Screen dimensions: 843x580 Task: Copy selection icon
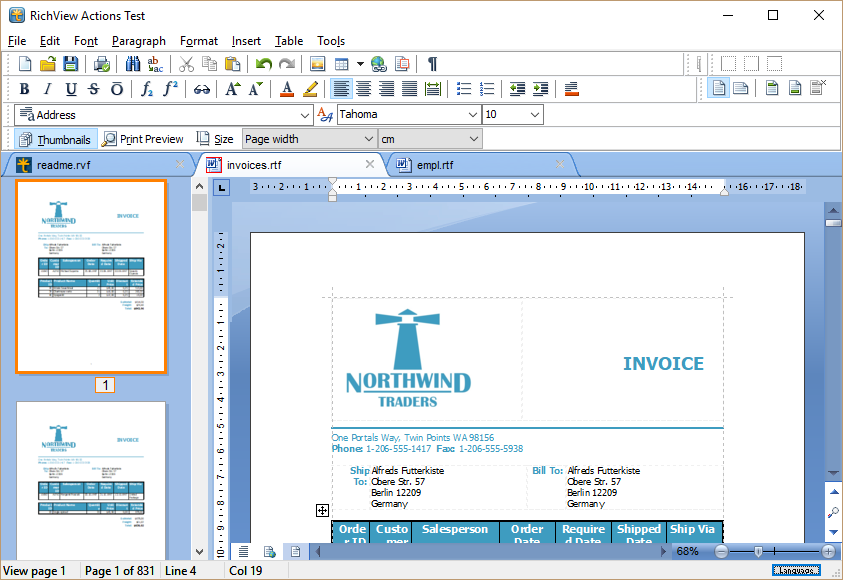coord(209,64)
